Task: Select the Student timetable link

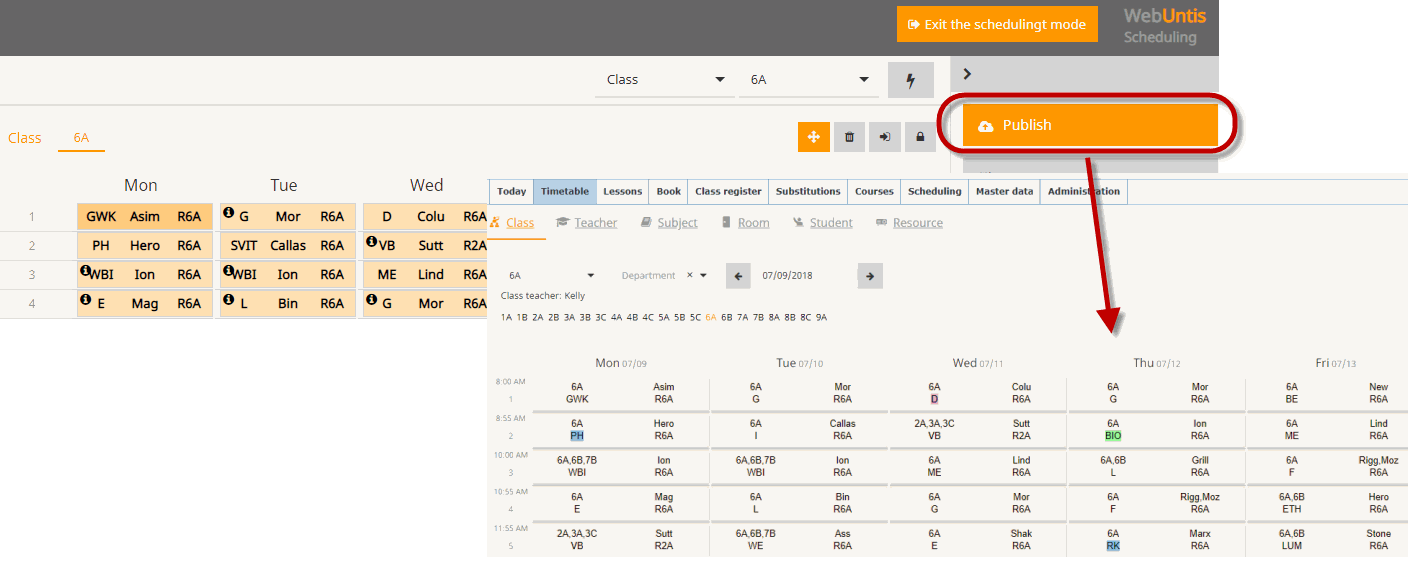Action: point(832,223)
